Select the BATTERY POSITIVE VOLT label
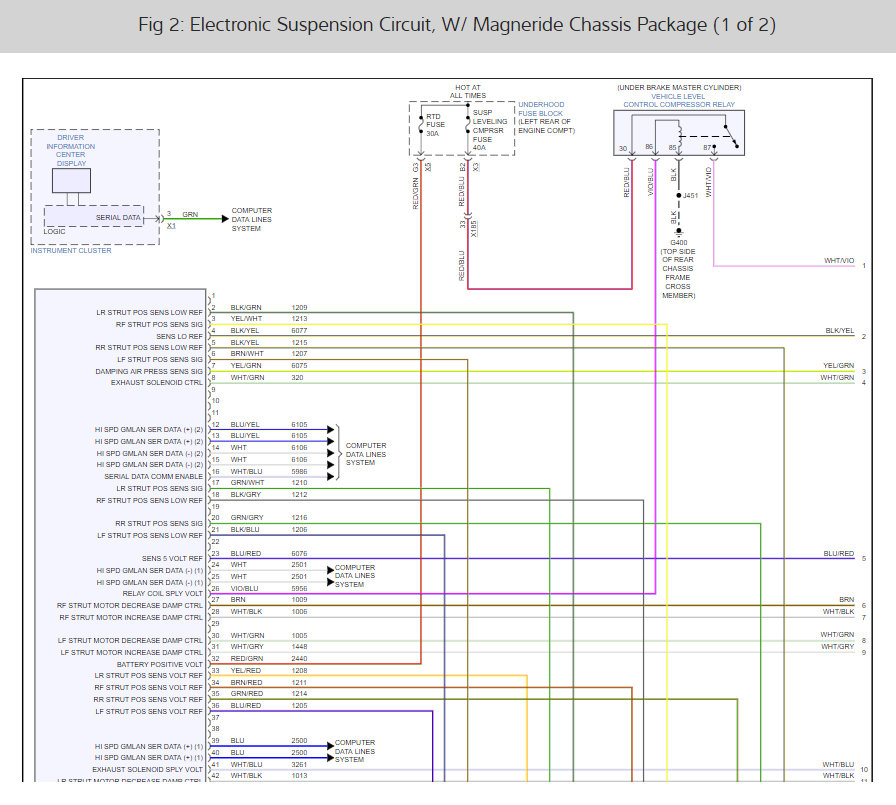Viewport: 896px width, 805px height. pos(159,664)
